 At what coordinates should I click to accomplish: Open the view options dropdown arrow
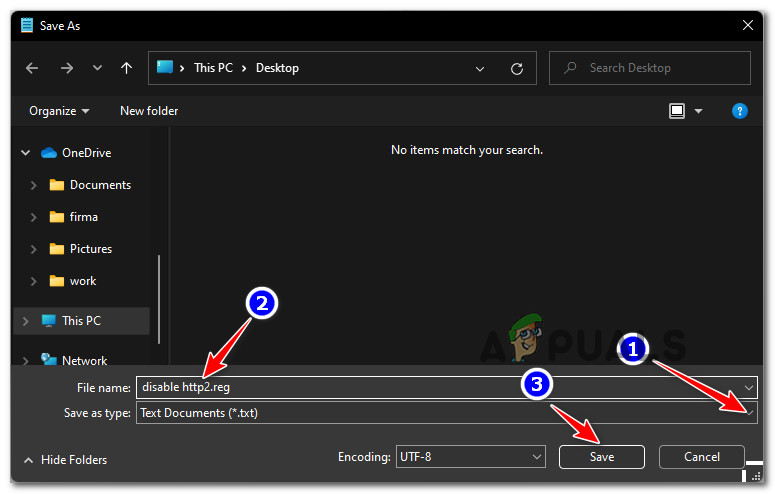tap(698, 111)
